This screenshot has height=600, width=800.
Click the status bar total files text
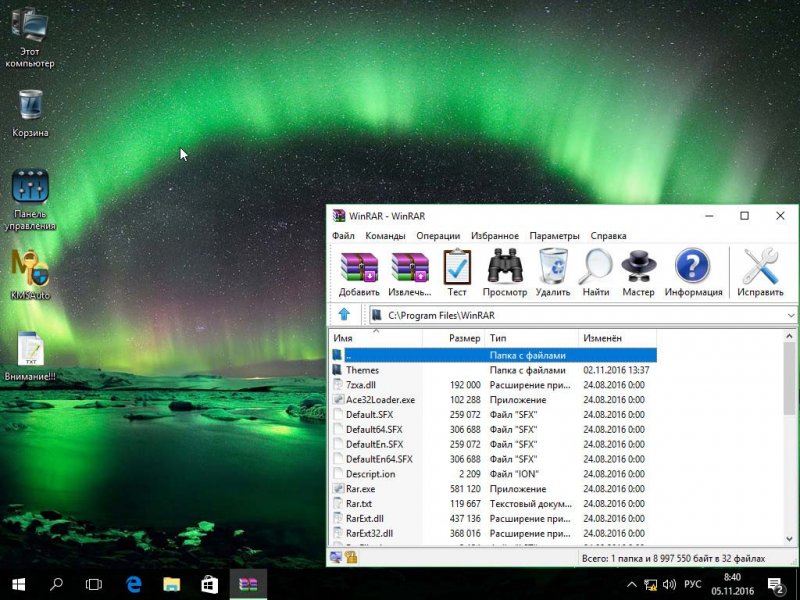[673, 559]
